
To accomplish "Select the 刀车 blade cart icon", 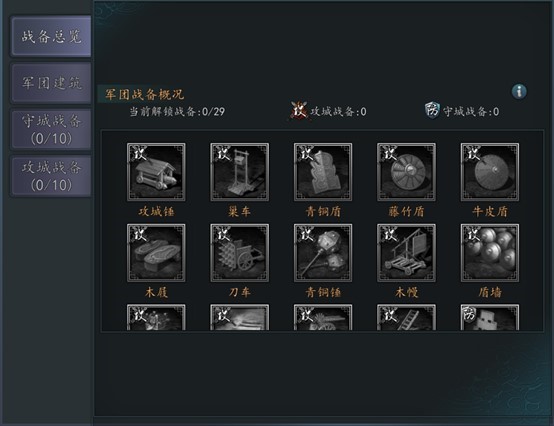I will (240, 253).
